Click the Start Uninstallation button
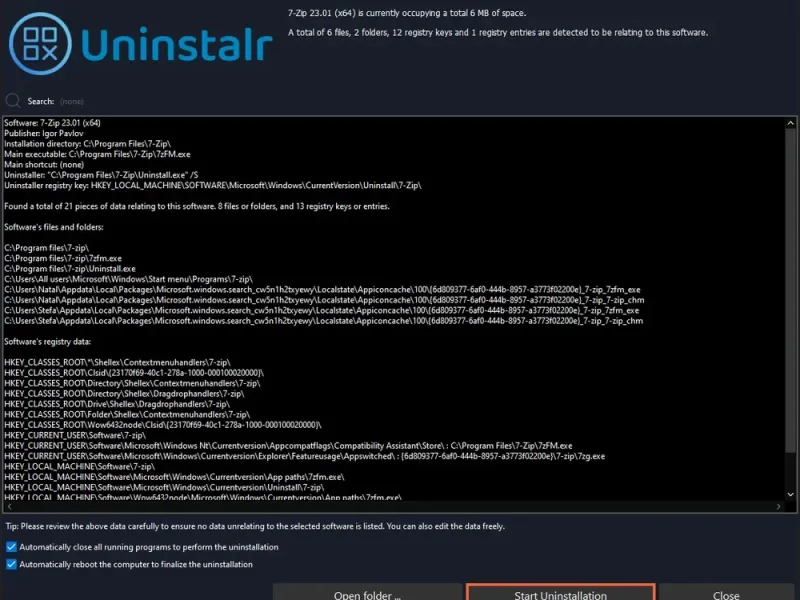 pyautogui.click(x=560, y=593)
